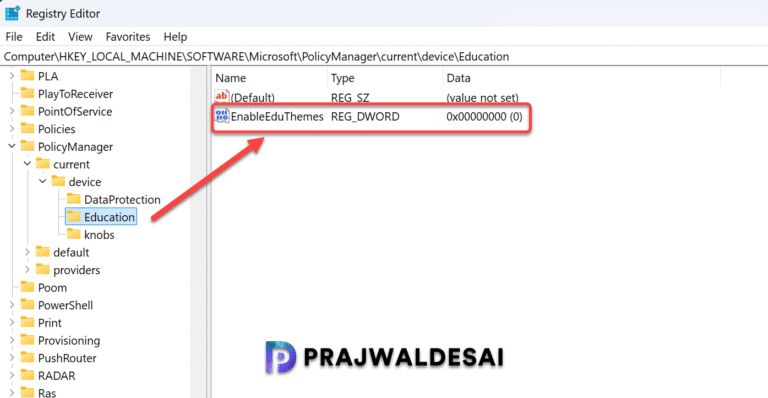Expand the Provisioning key
Viewport: 768px width, 398px height.
12,340
